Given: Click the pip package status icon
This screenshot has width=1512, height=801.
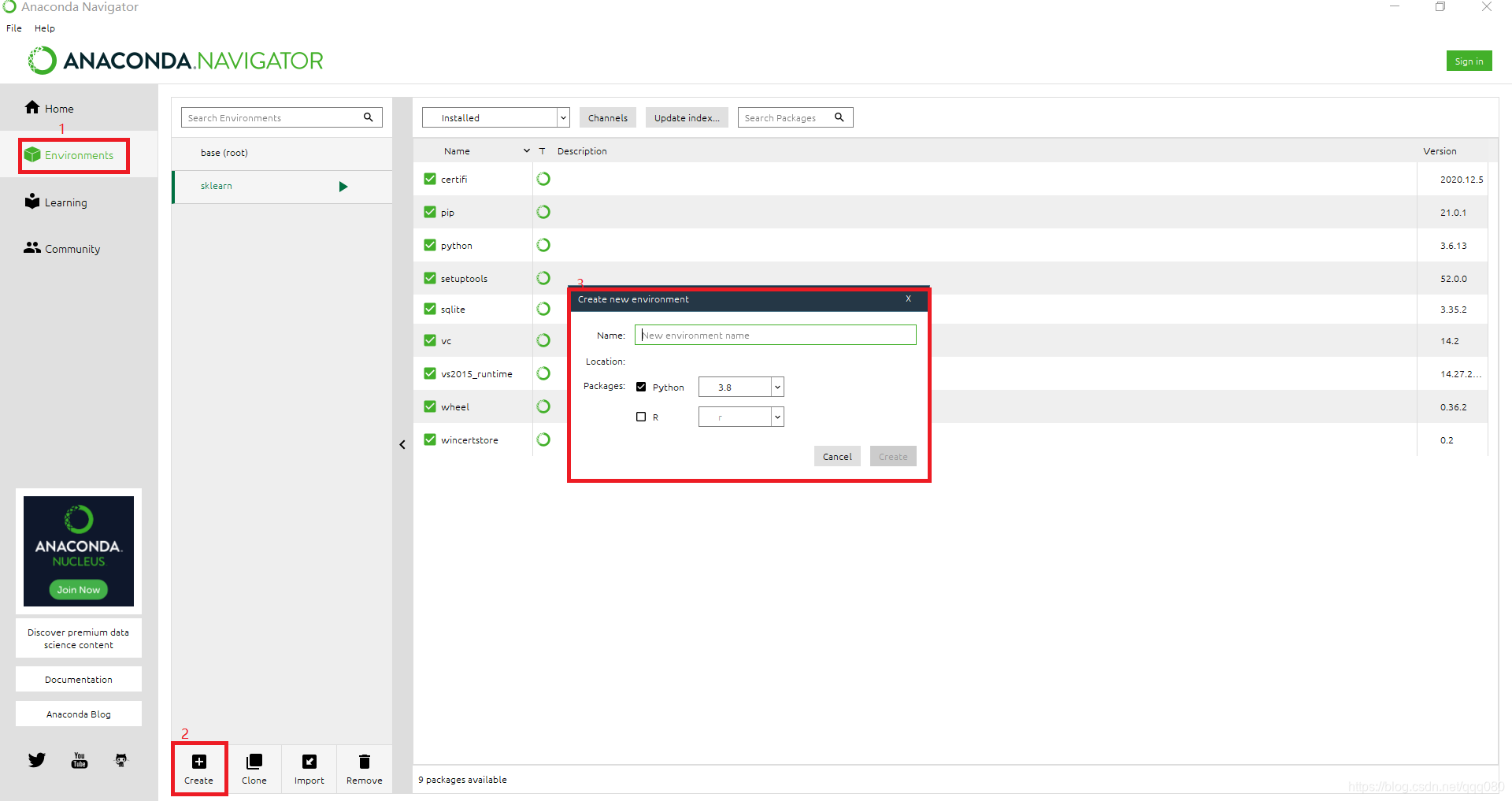Looking at the screenshot, I should tap(543, 212).
